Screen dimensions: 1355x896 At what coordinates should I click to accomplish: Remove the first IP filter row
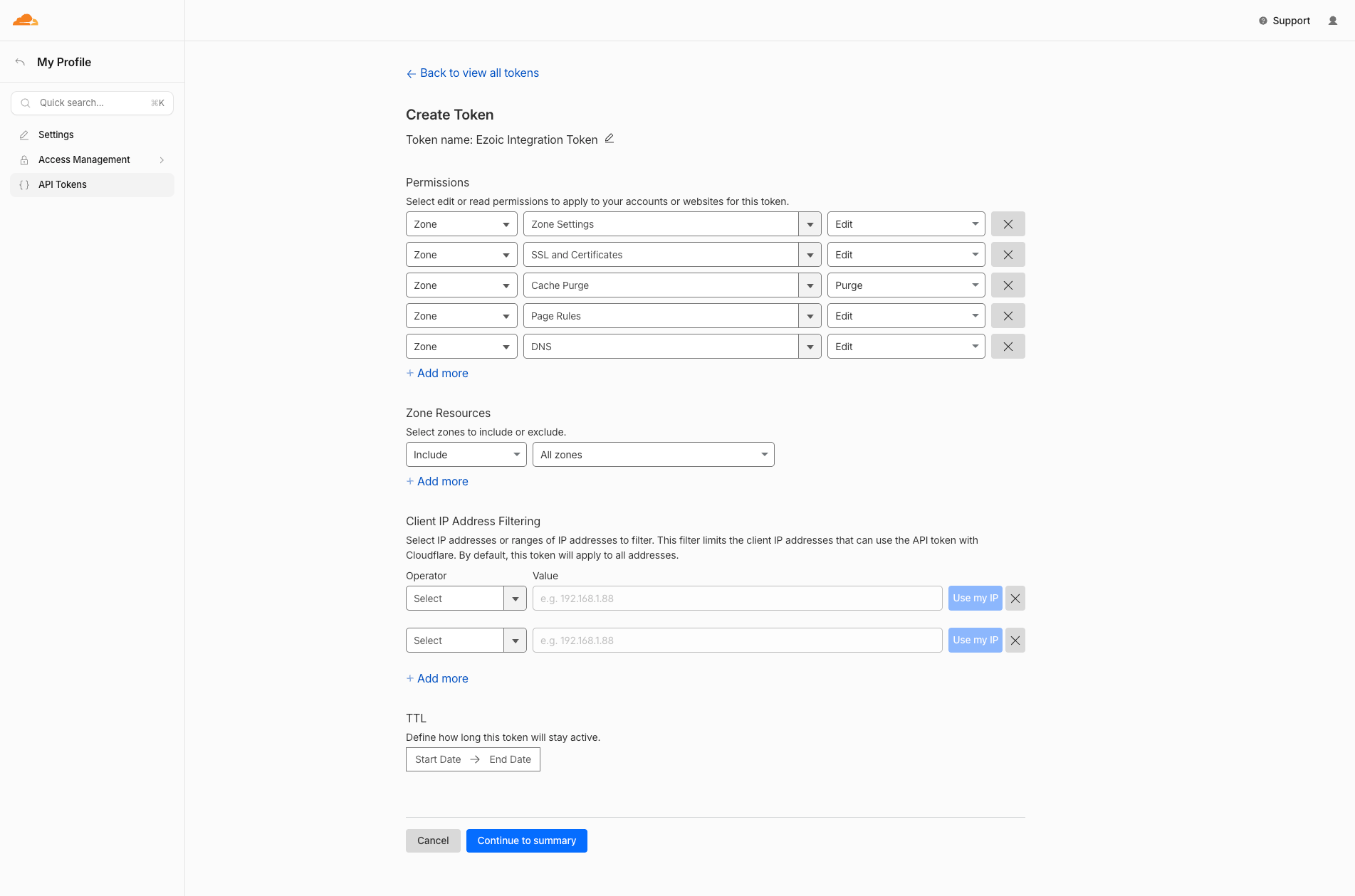click(1015, 599)
